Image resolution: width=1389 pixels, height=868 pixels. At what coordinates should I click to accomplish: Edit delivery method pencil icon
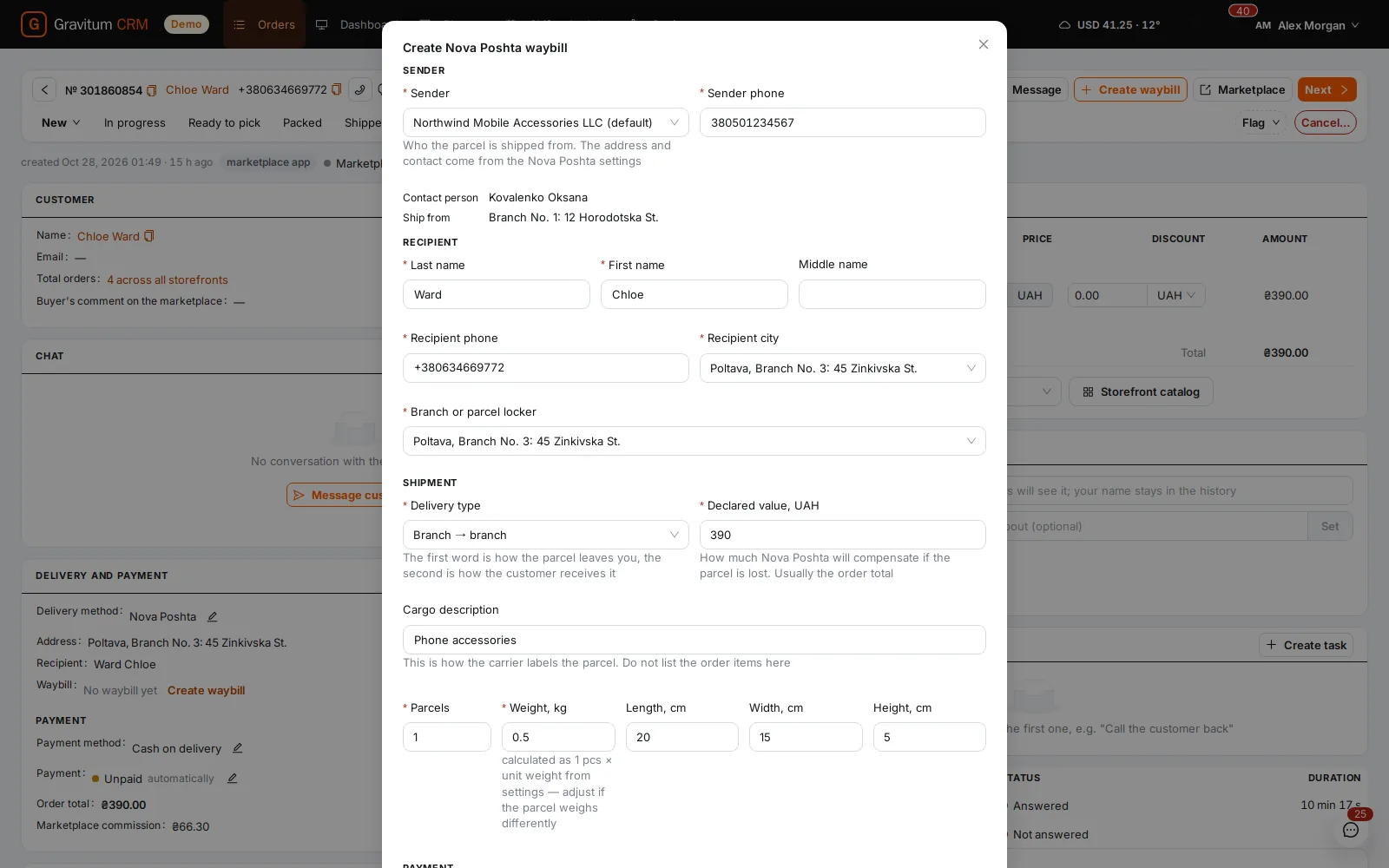tap(212, 616)
